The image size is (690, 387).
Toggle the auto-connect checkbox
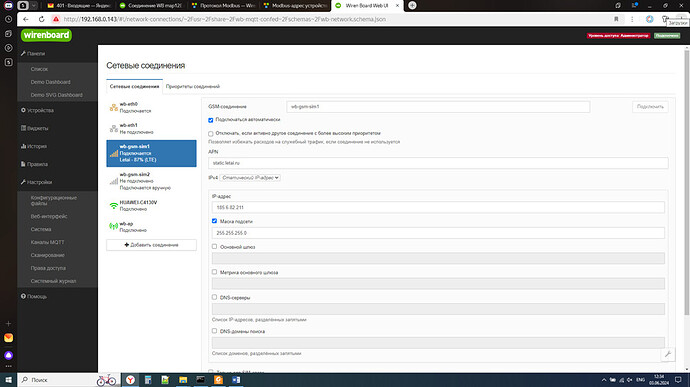pos(211,120)
